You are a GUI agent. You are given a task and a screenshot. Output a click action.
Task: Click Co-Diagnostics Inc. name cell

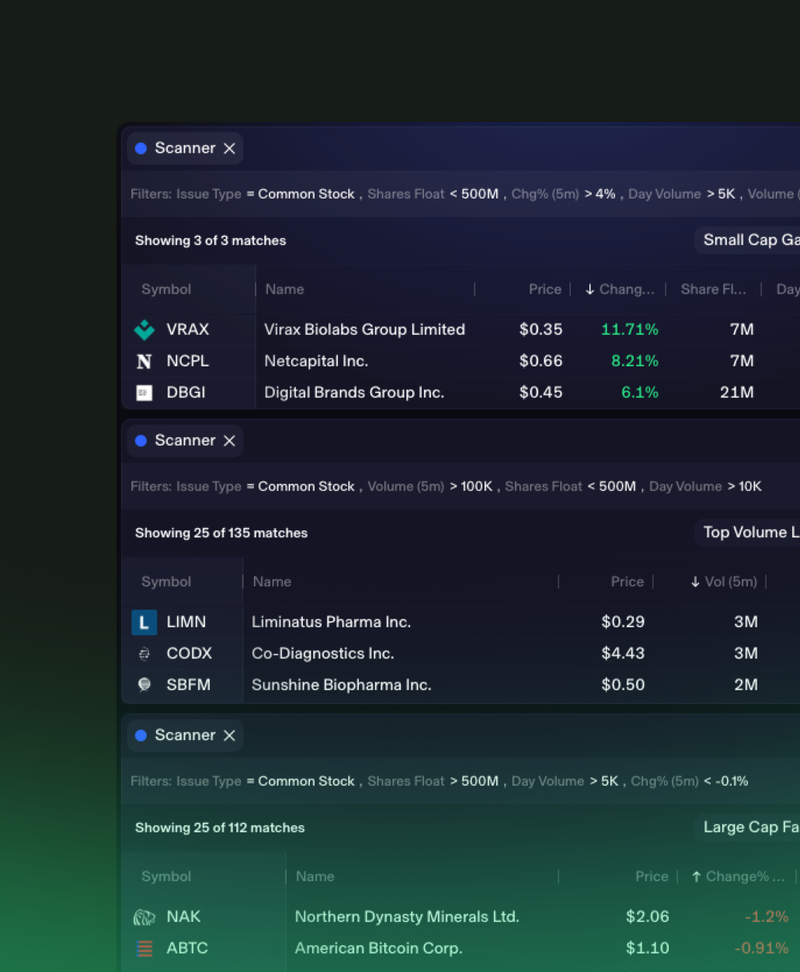(x=323, y=653)
